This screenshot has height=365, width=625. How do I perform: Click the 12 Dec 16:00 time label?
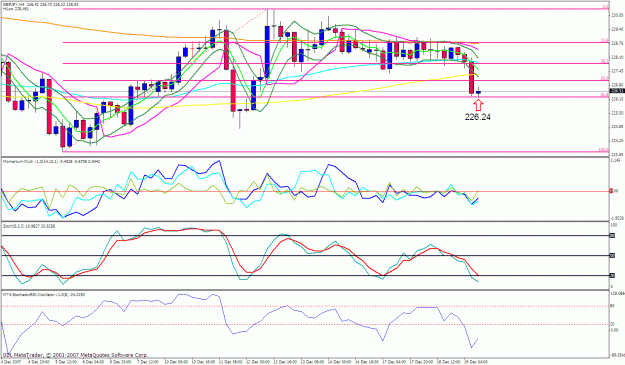pos(285,362)
